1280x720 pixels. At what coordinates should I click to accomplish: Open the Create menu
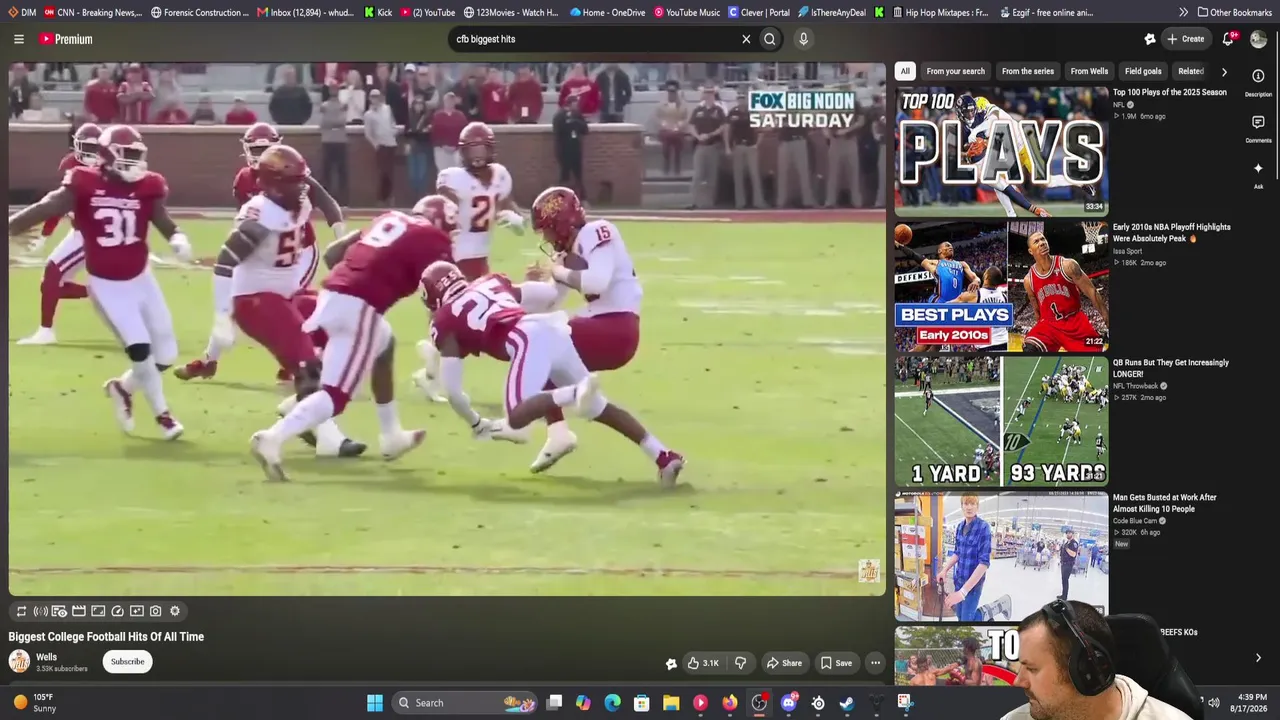click(x=1185, y=39)
